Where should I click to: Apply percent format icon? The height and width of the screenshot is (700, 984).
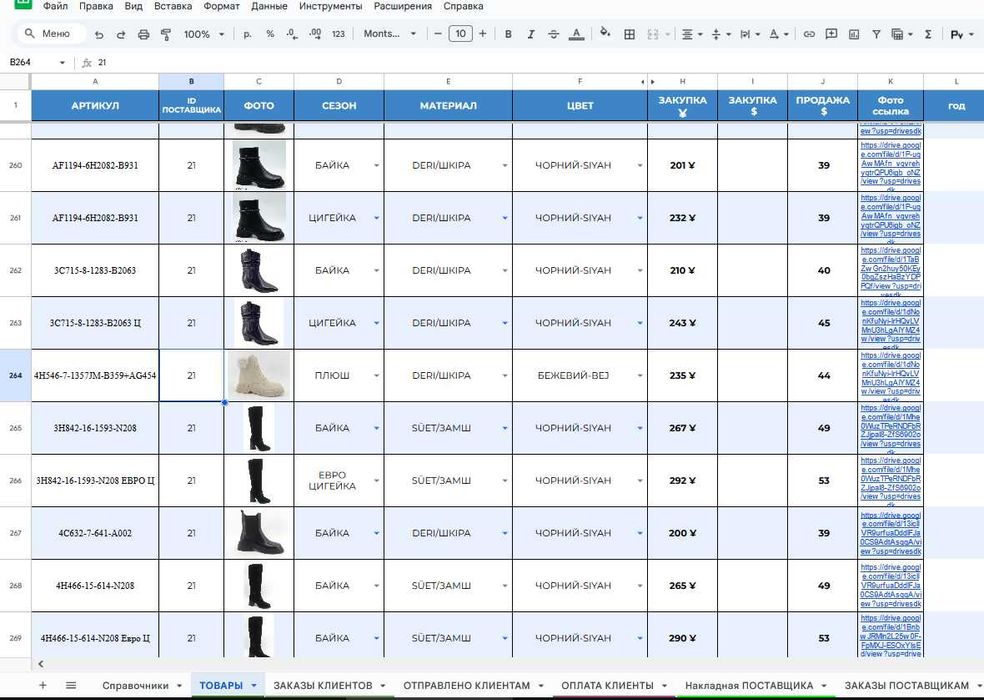[270, 34]
